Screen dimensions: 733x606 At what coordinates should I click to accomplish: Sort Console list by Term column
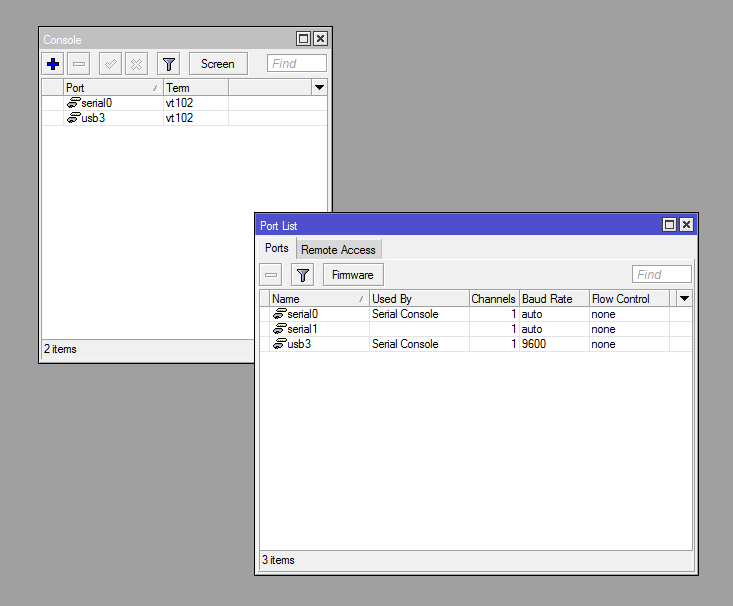pos(196,87)
